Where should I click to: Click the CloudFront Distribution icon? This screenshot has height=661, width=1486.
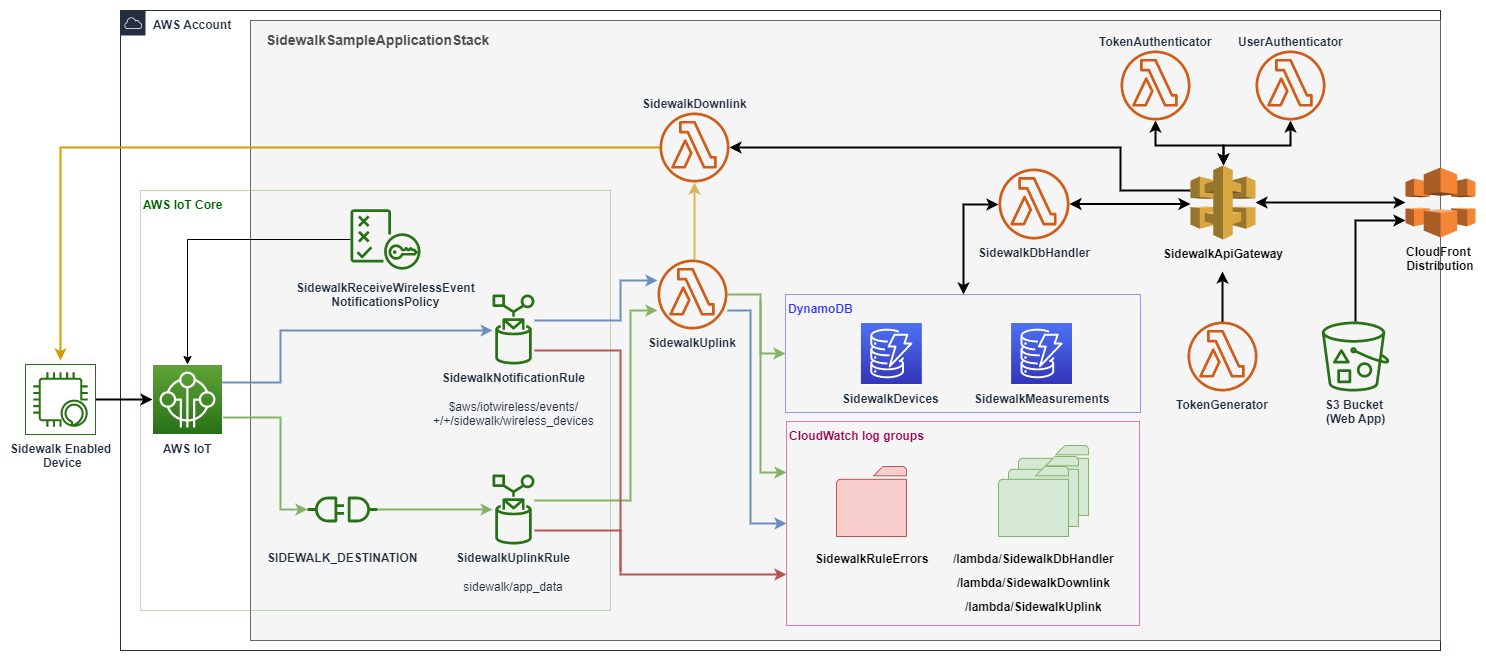[1440, 202]
